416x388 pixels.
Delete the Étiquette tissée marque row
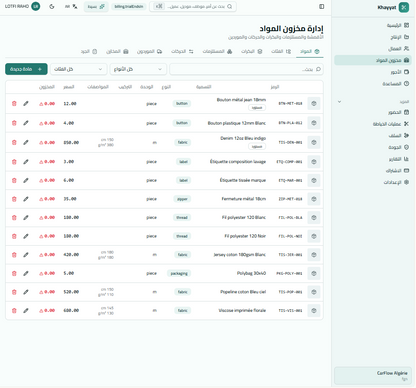pos(14,180)
